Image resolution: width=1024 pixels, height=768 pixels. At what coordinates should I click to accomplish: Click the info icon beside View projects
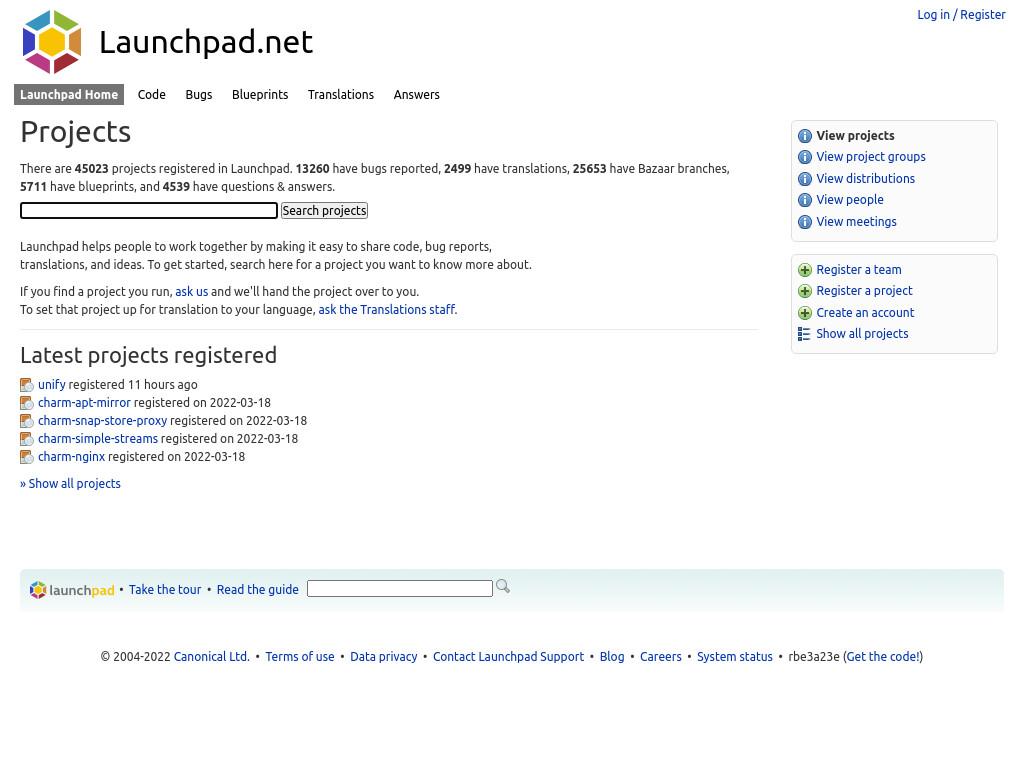(805, 136)
